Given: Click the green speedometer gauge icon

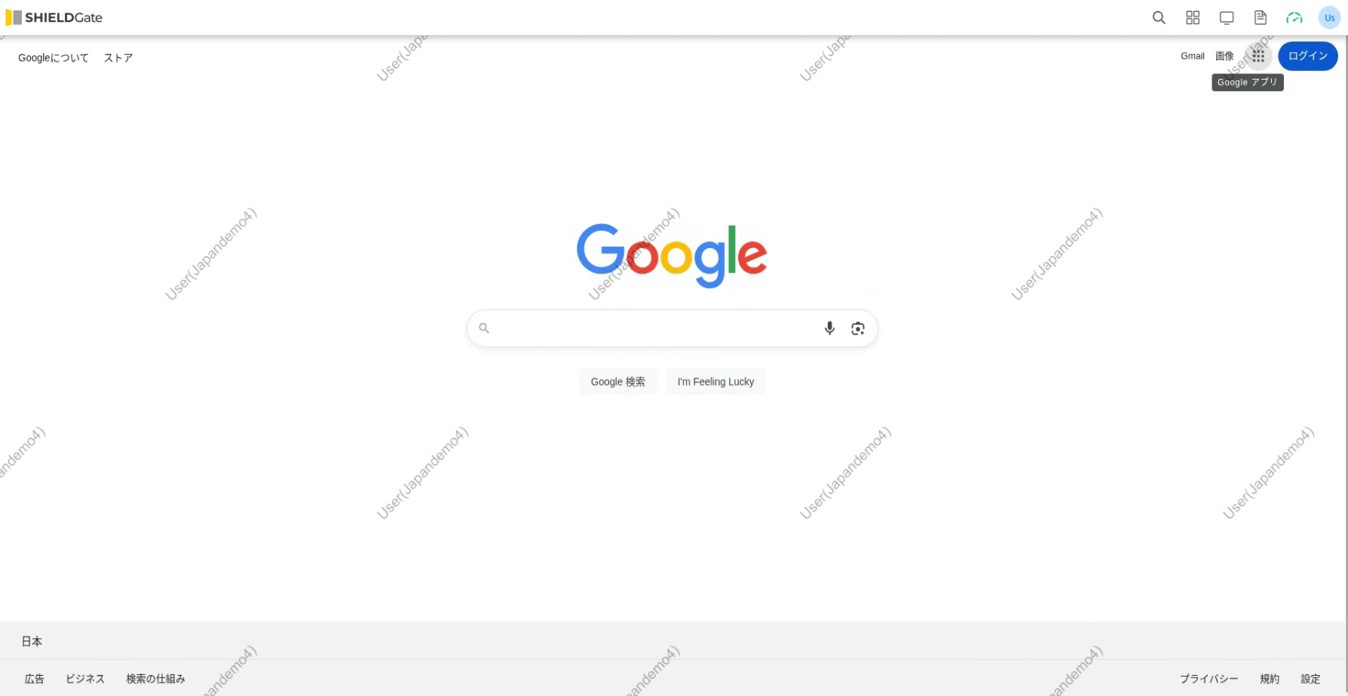Looking at the screenshot, I should [1294, 18].
